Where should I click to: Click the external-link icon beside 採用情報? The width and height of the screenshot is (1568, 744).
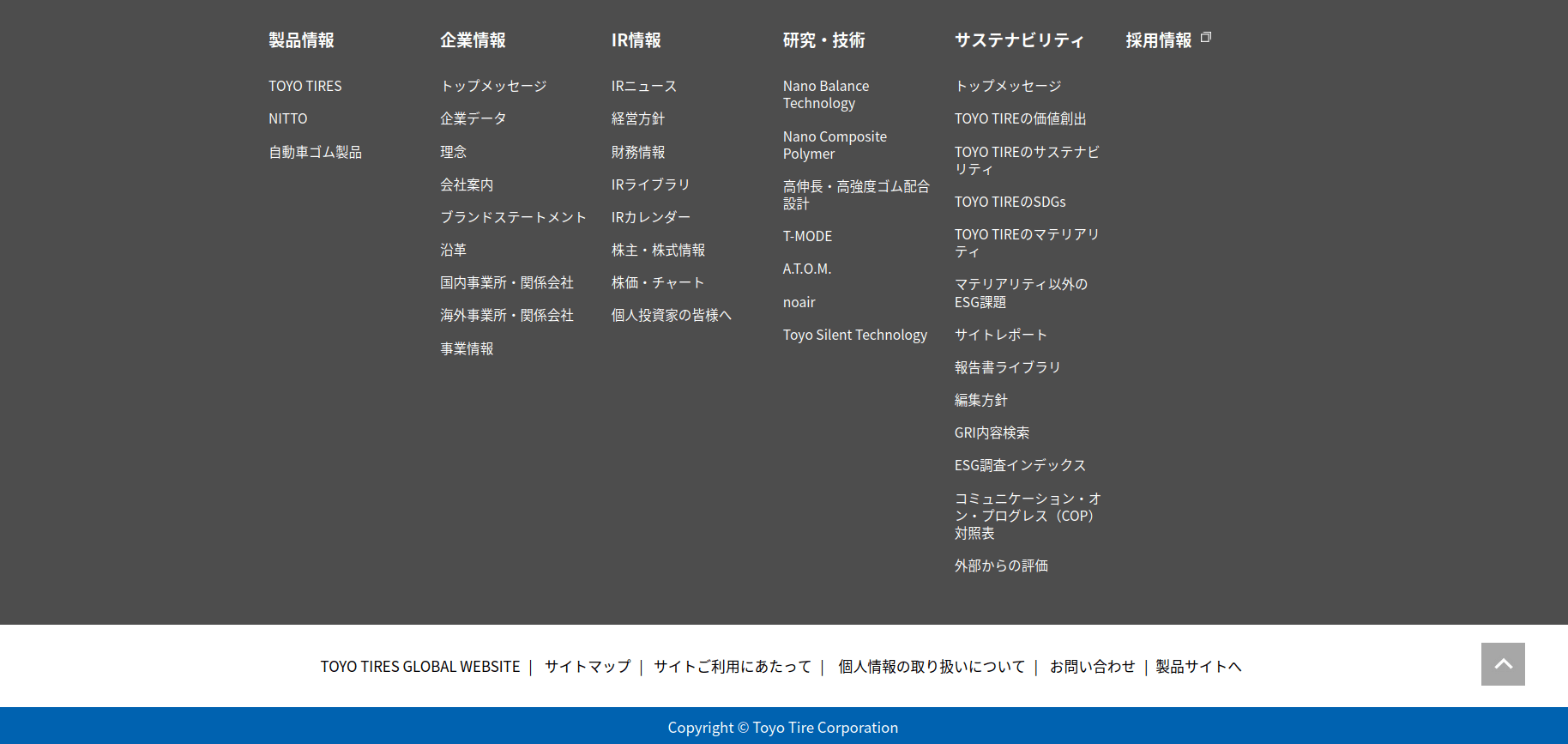[x=1206, y=38]
